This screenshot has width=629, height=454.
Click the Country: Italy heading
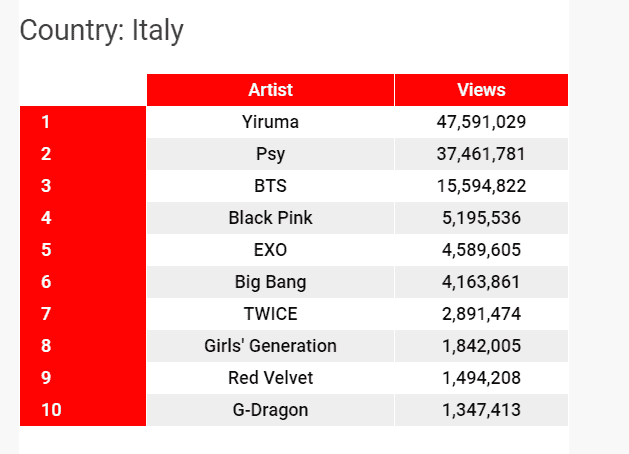click(x=102, y=31)
